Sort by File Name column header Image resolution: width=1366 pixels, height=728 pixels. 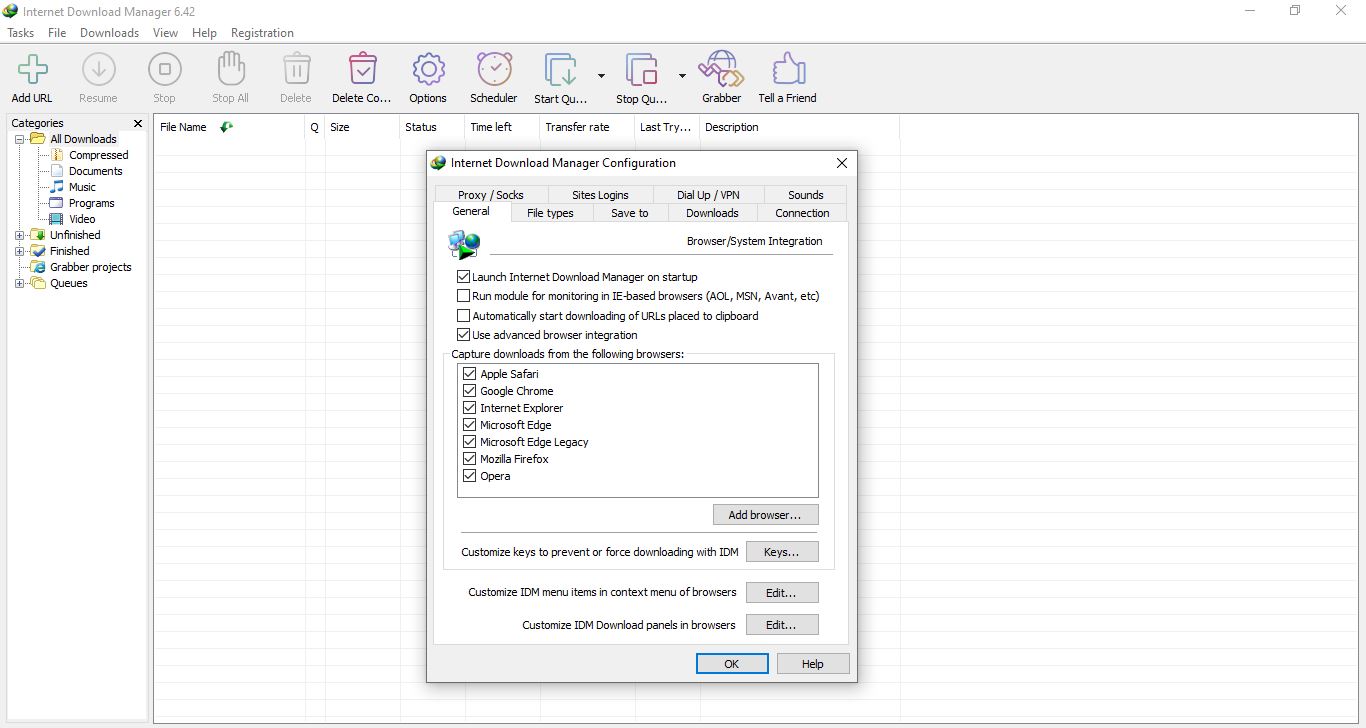click(x=230, y=127)
